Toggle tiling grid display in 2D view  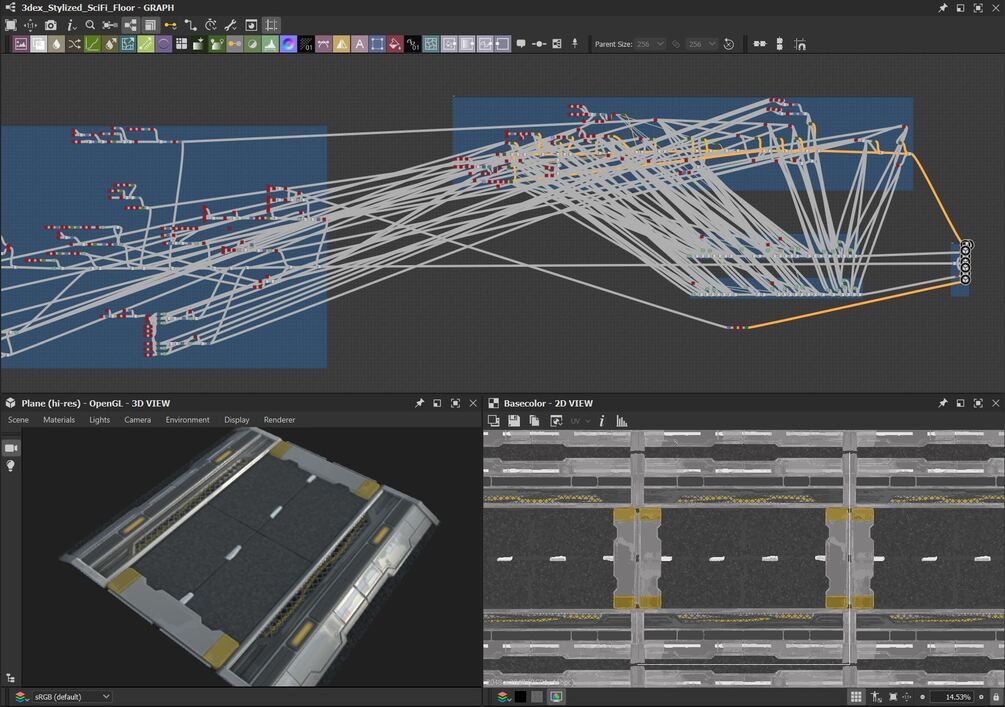click(x=856, y=697)
